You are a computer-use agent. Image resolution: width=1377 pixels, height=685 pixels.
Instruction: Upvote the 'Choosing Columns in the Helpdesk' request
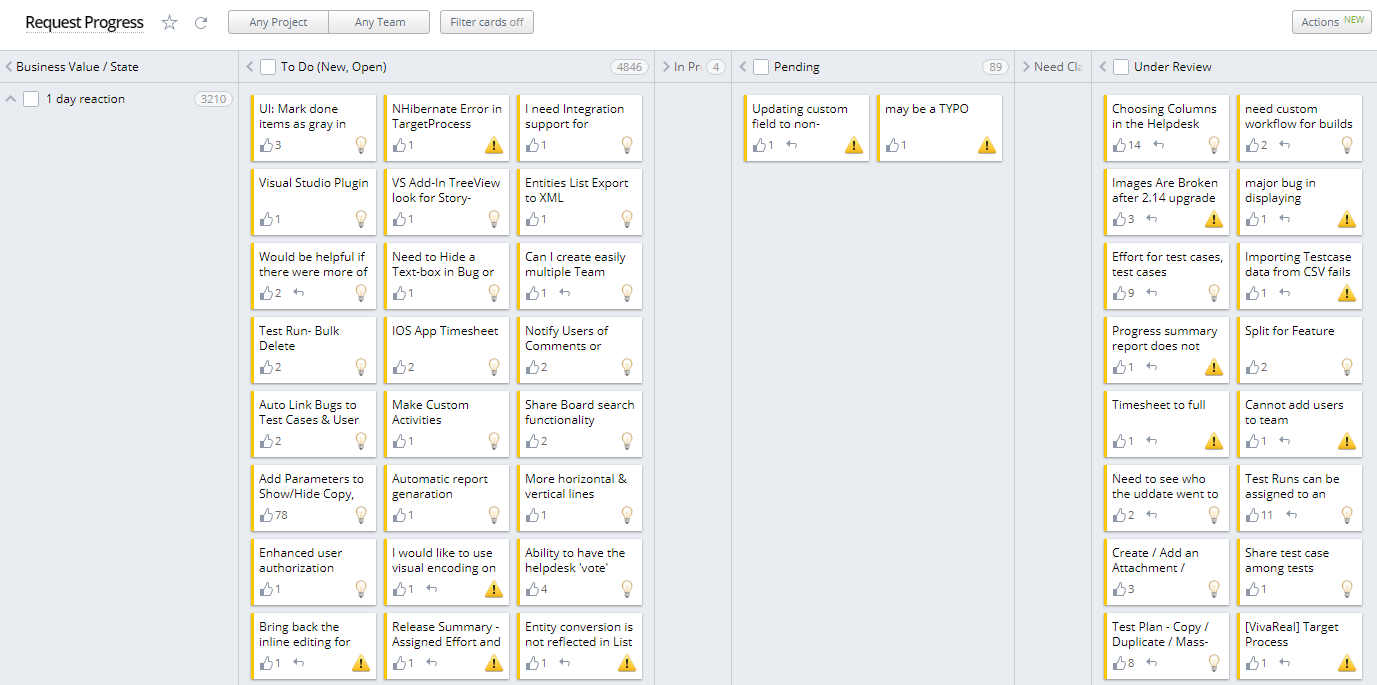tap(1117, 145)
